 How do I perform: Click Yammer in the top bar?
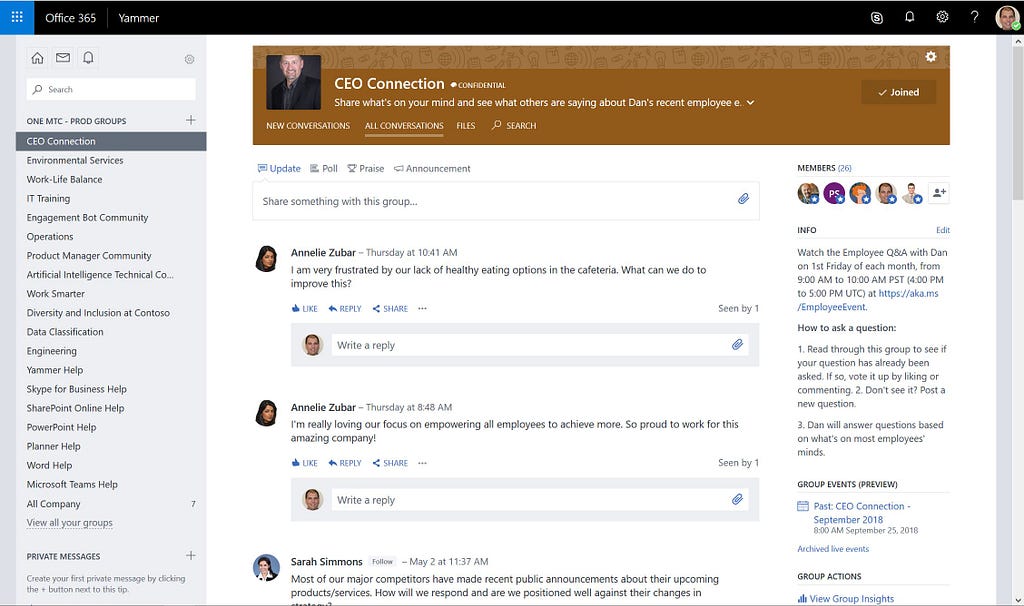pos(138,18)
